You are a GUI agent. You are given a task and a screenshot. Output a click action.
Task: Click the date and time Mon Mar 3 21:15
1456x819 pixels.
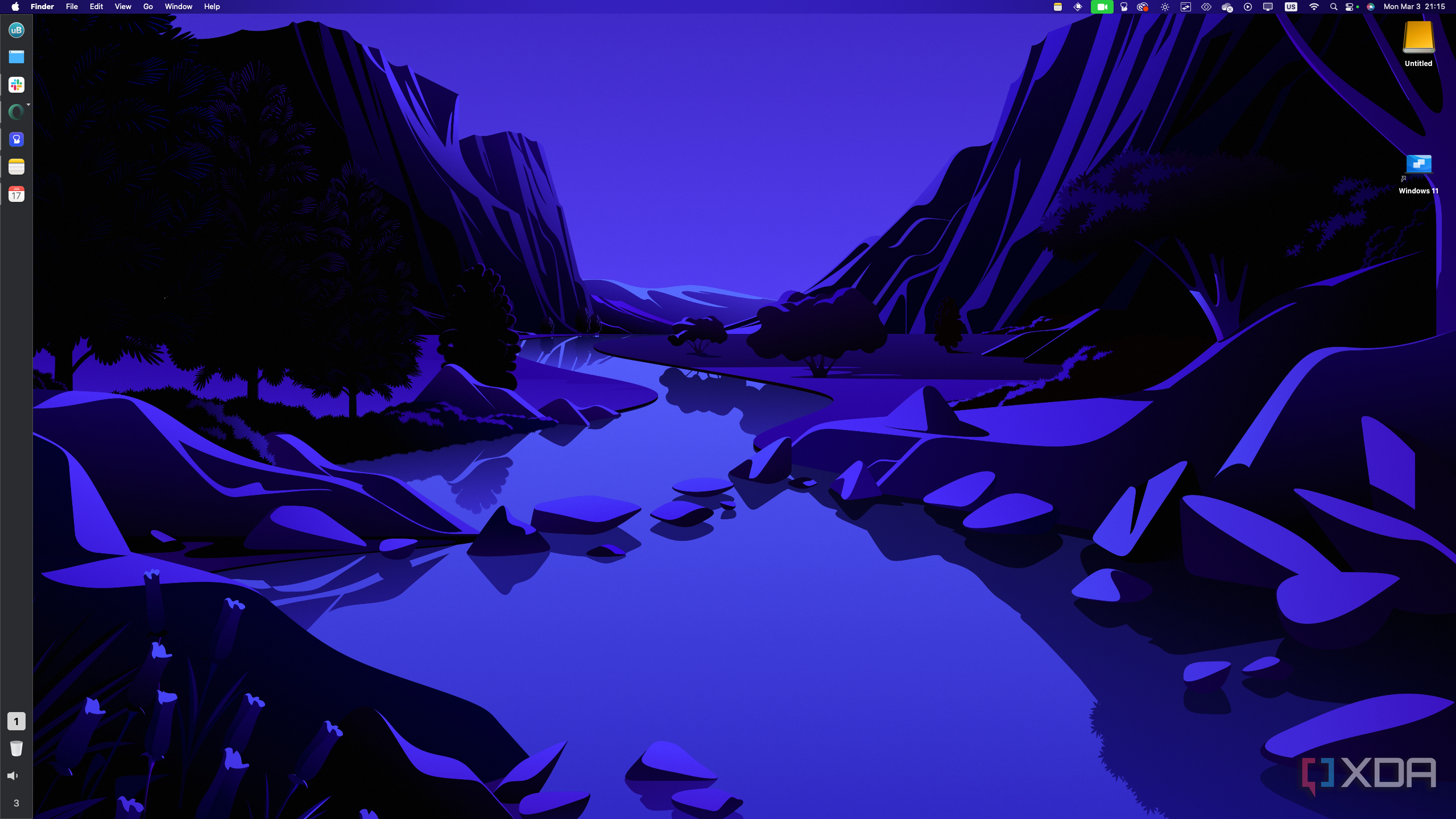coord(1414,7)
